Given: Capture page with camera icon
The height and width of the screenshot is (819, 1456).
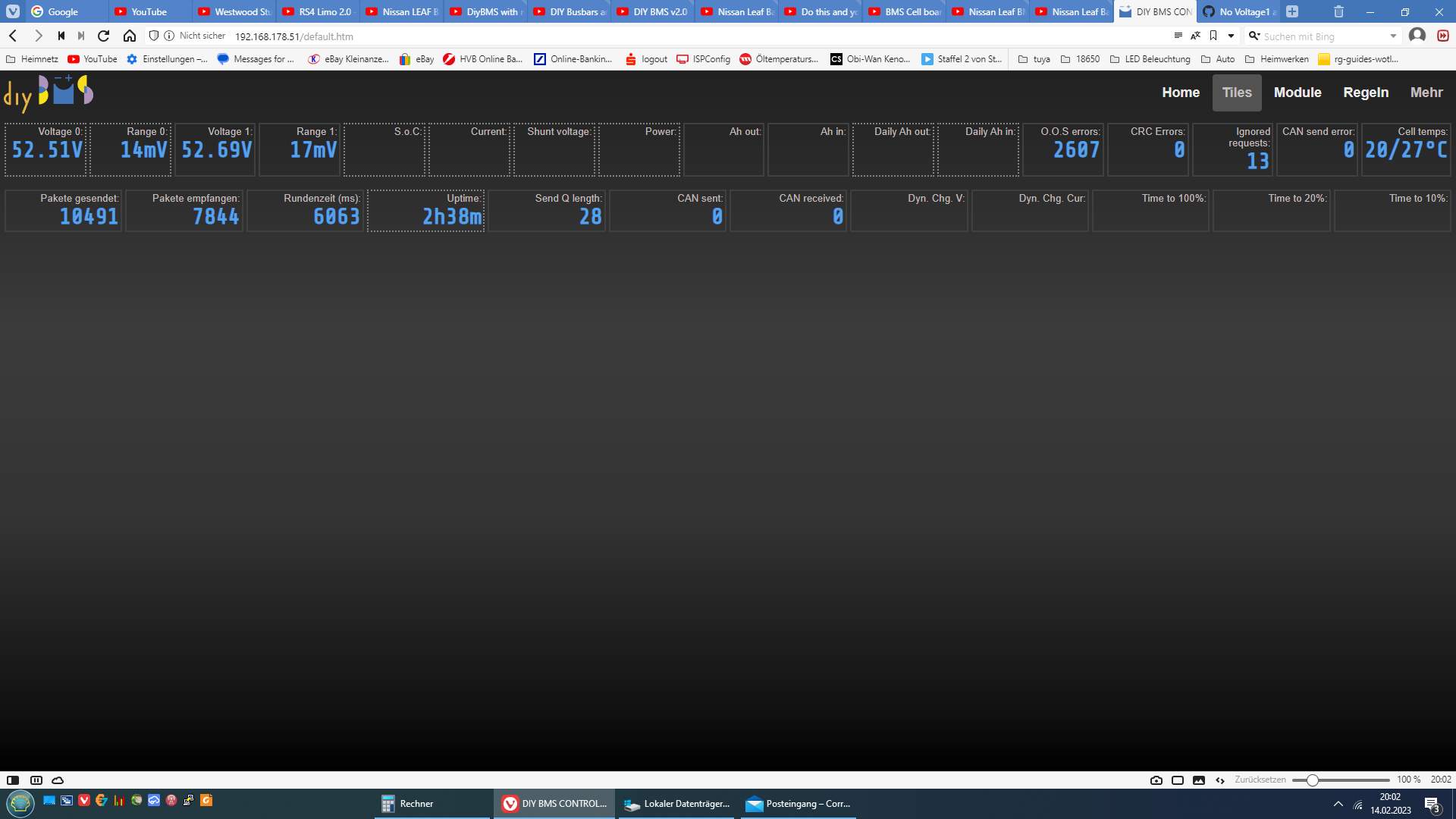Looking at the screenshot, I should coord(1156,780).
